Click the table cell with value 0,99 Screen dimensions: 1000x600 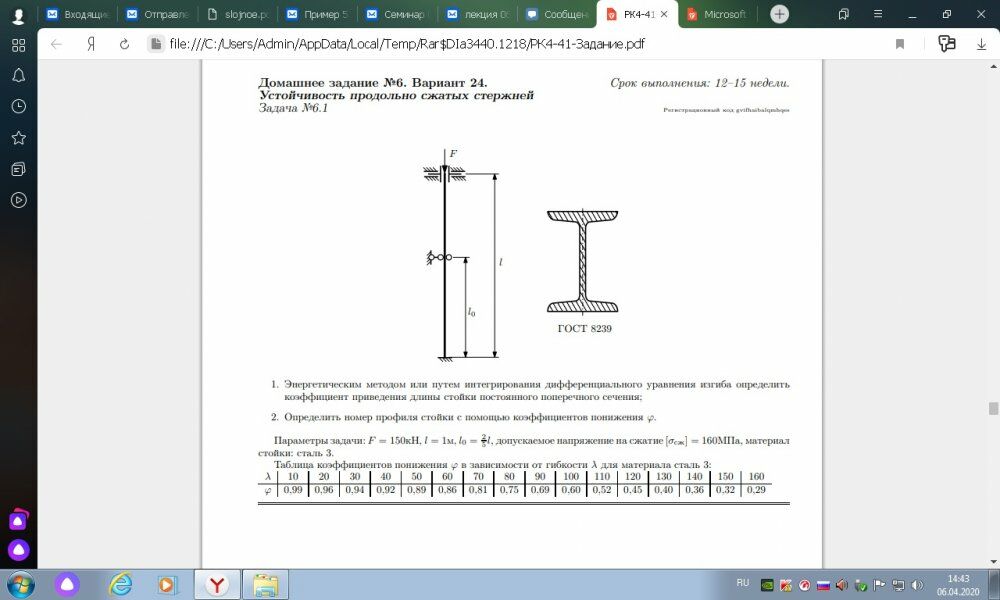[293, 490]
